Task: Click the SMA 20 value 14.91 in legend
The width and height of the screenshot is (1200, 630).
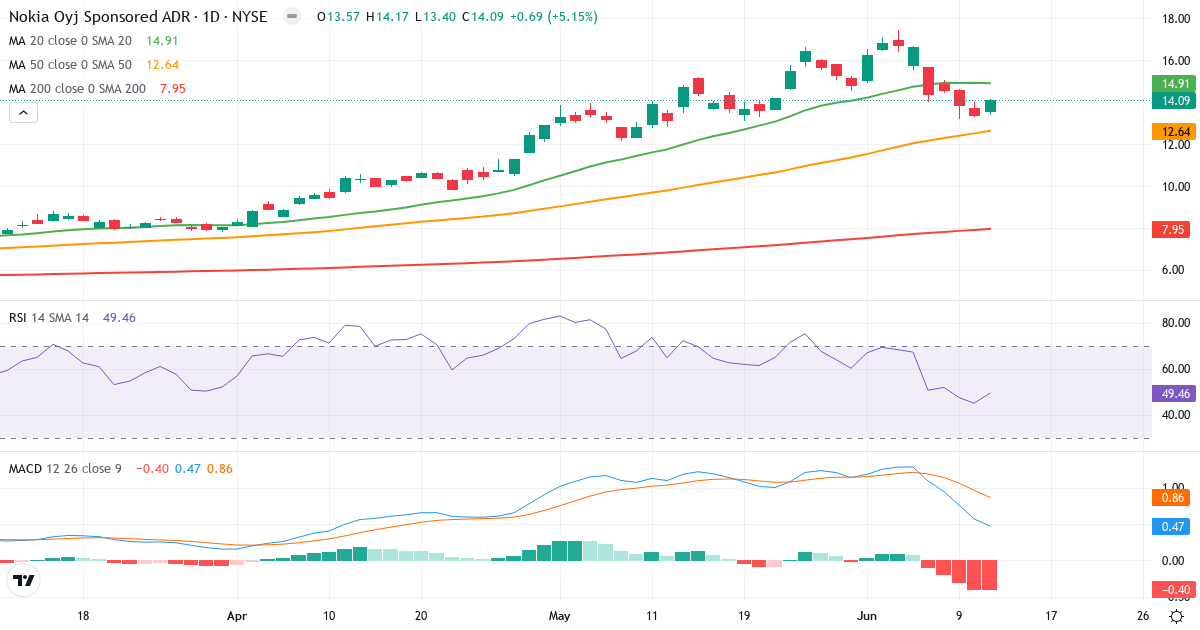Action: tap(162, 41)
